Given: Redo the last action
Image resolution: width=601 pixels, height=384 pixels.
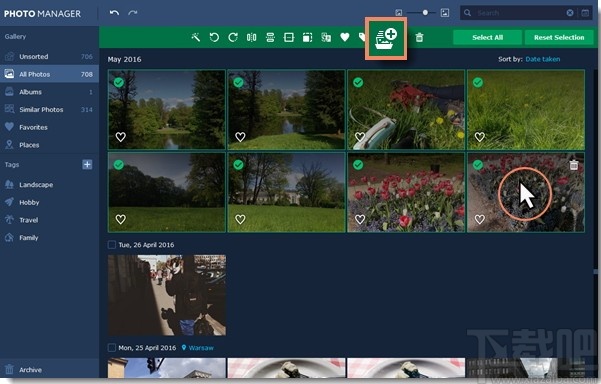Looking at the screenshot, I should tap(133, 13).
